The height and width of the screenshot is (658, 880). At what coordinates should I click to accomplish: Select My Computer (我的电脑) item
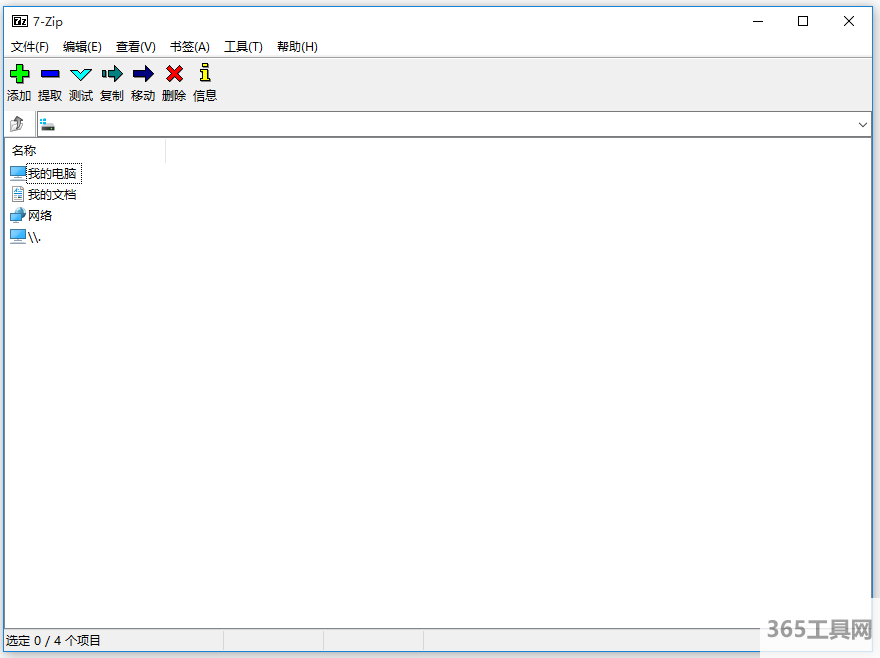point(51,174)
